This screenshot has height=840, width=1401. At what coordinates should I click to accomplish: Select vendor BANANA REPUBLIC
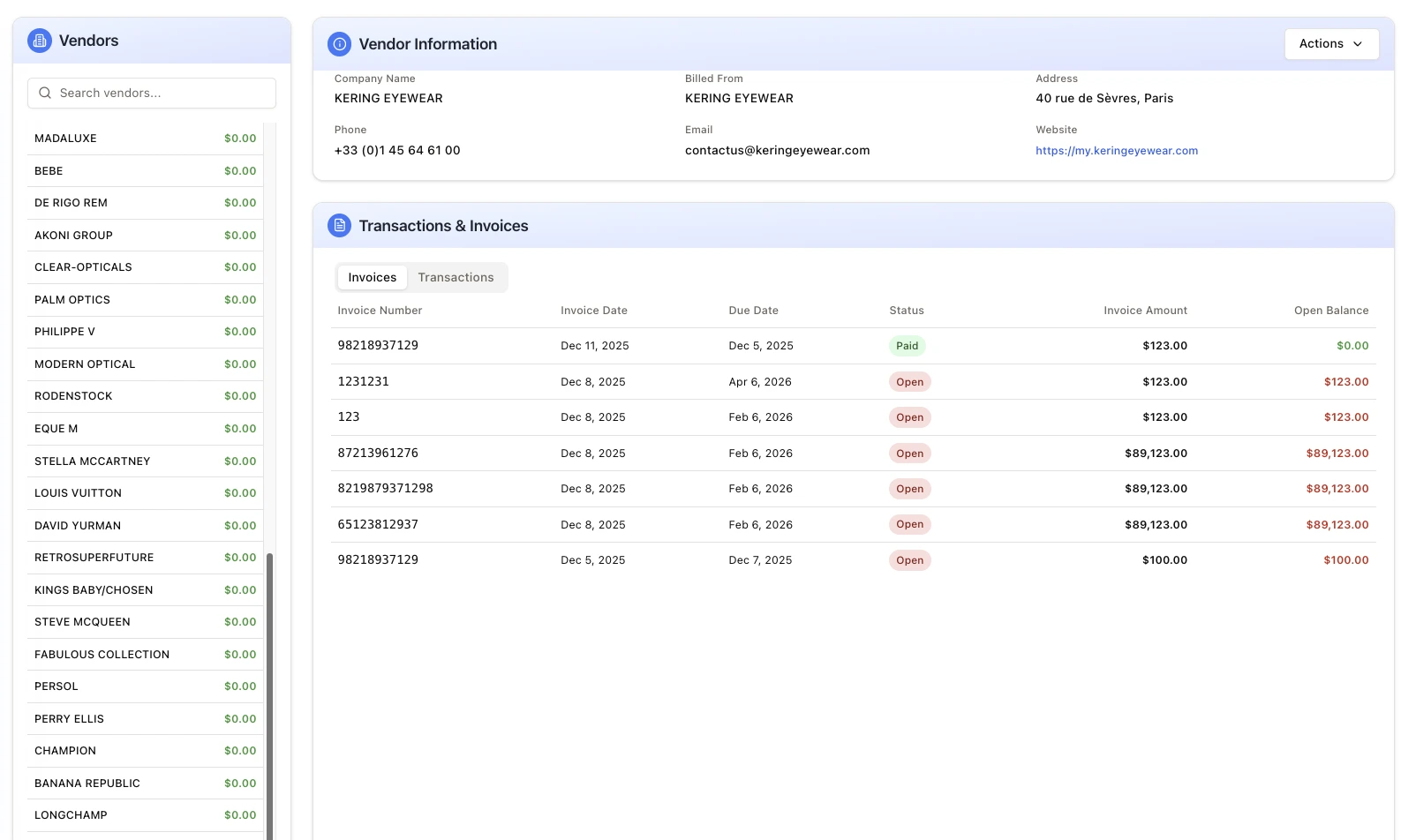click(x=145, y=784)
